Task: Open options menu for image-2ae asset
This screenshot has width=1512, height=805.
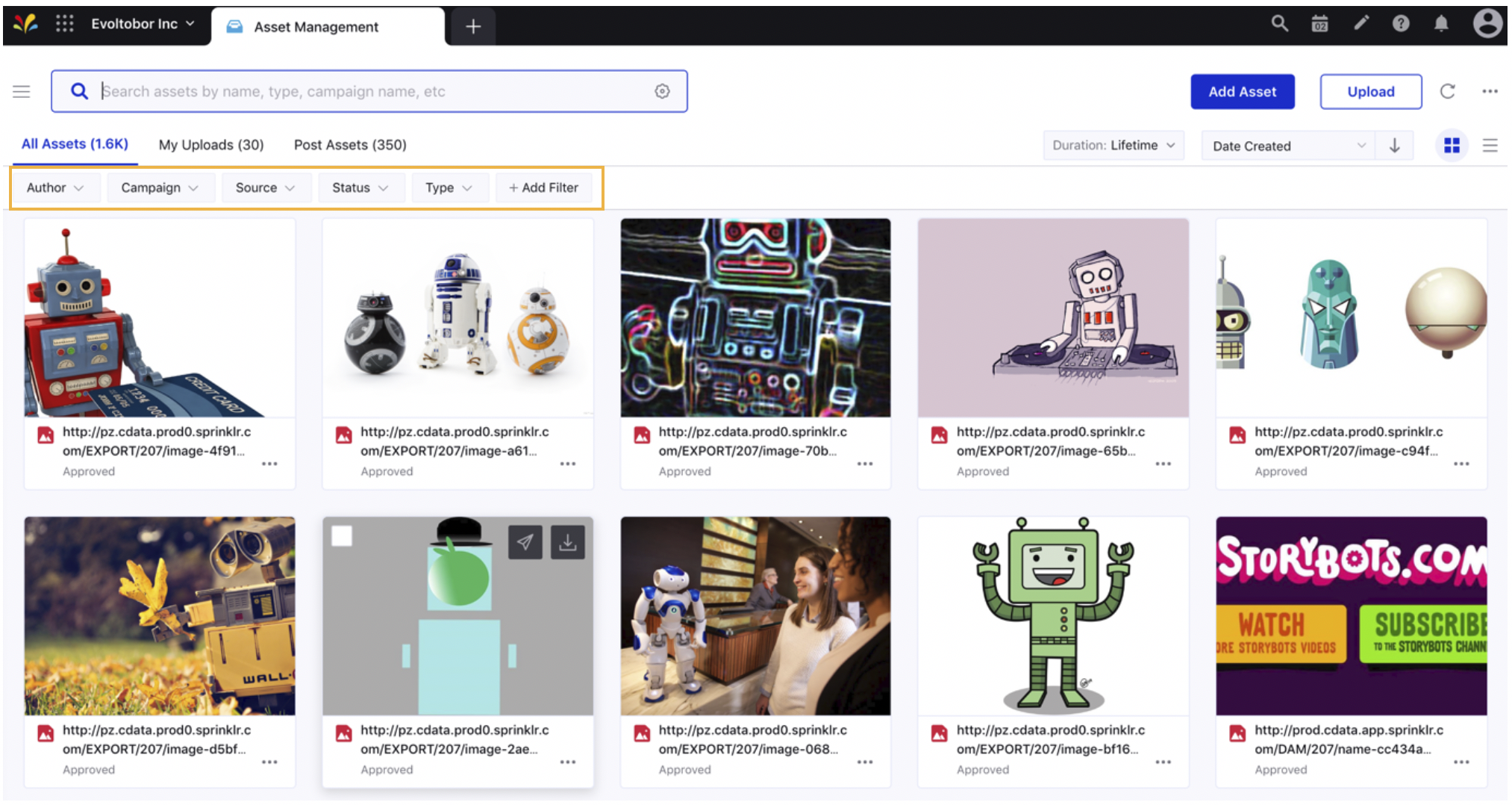Action: tap(568, 762)
